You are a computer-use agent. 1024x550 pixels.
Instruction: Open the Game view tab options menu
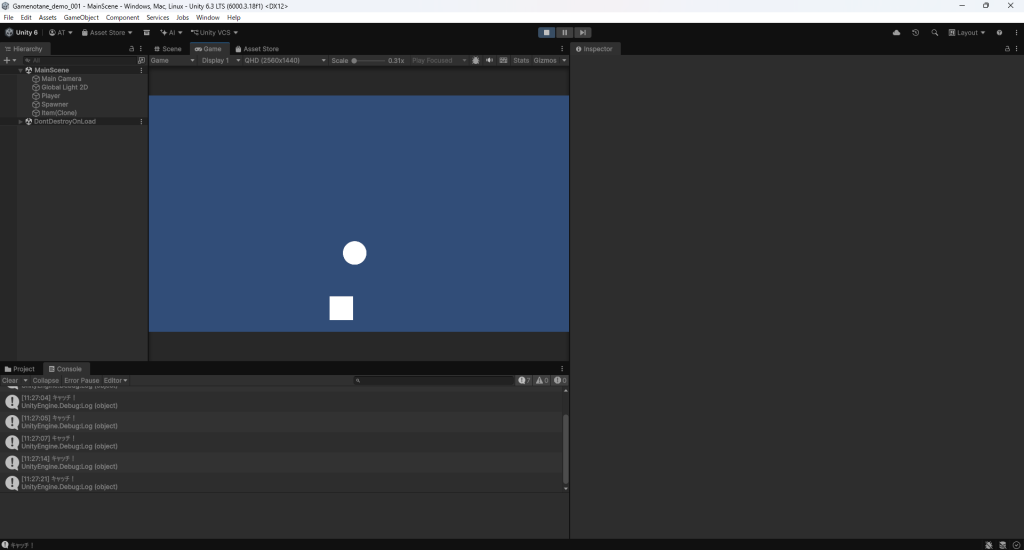tap(562, 49)
